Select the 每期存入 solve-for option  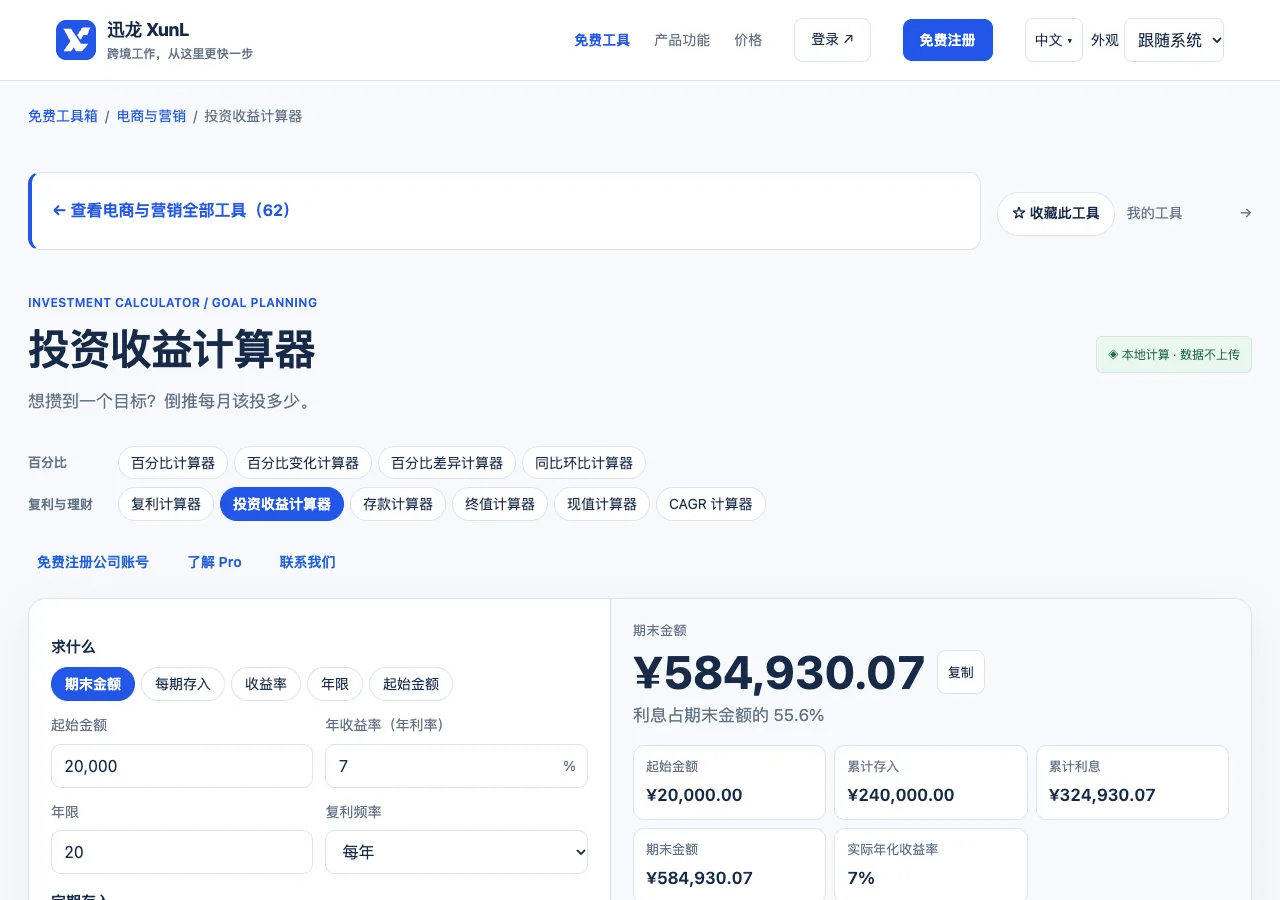[183, 684]
